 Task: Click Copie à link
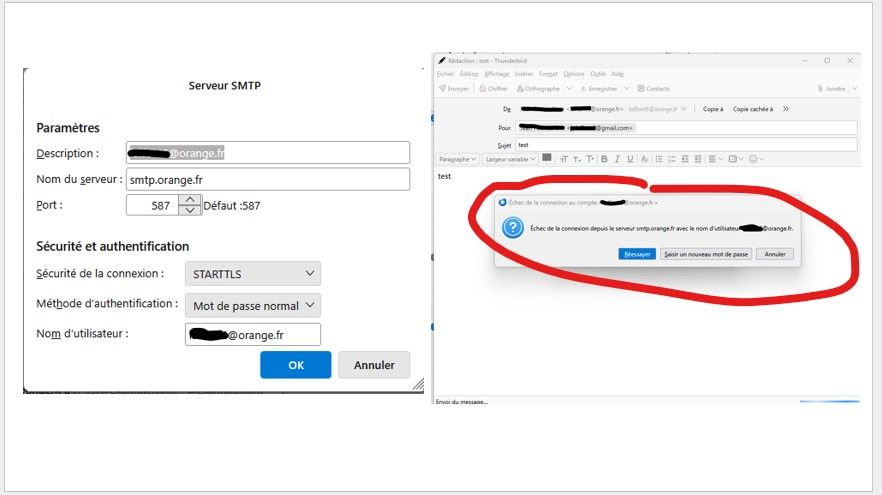(713, 109)
